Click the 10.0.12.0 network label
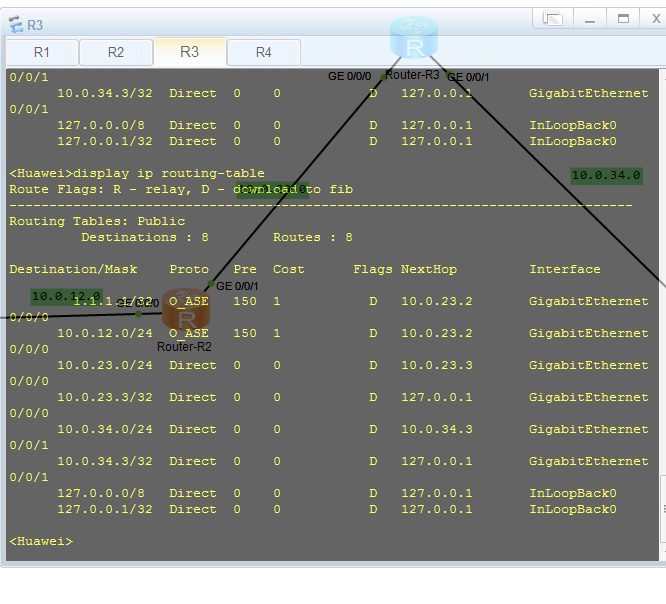This screenshot has width=666, height=604. 67,296
